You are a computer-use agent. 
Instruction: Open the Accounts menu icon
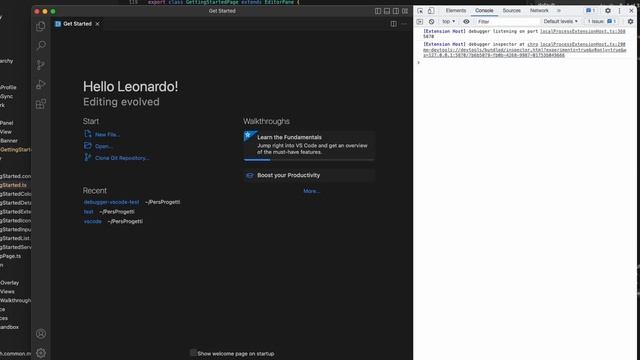coord(41,334)
